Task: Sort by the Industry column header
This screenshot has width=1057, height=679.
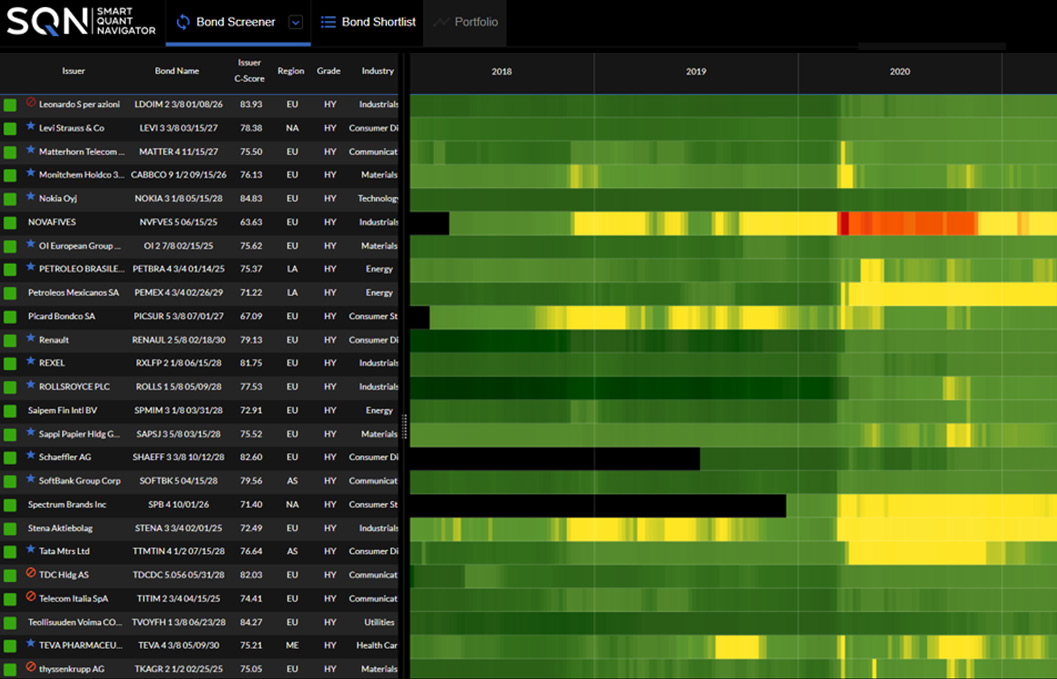Action: [377, 71]
